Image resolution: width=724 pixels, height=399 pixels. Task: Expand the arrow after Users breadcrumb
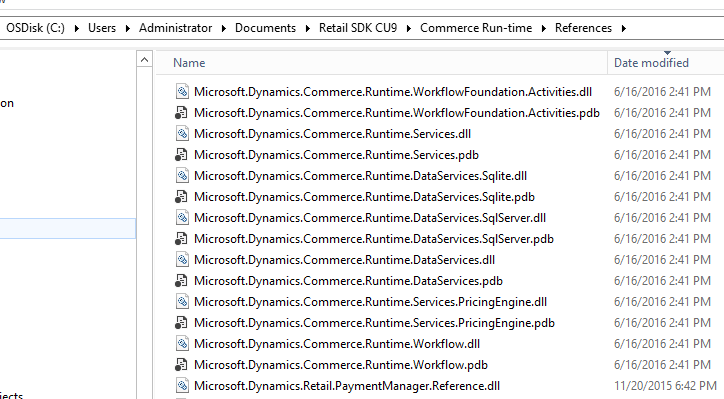point(127,28)
